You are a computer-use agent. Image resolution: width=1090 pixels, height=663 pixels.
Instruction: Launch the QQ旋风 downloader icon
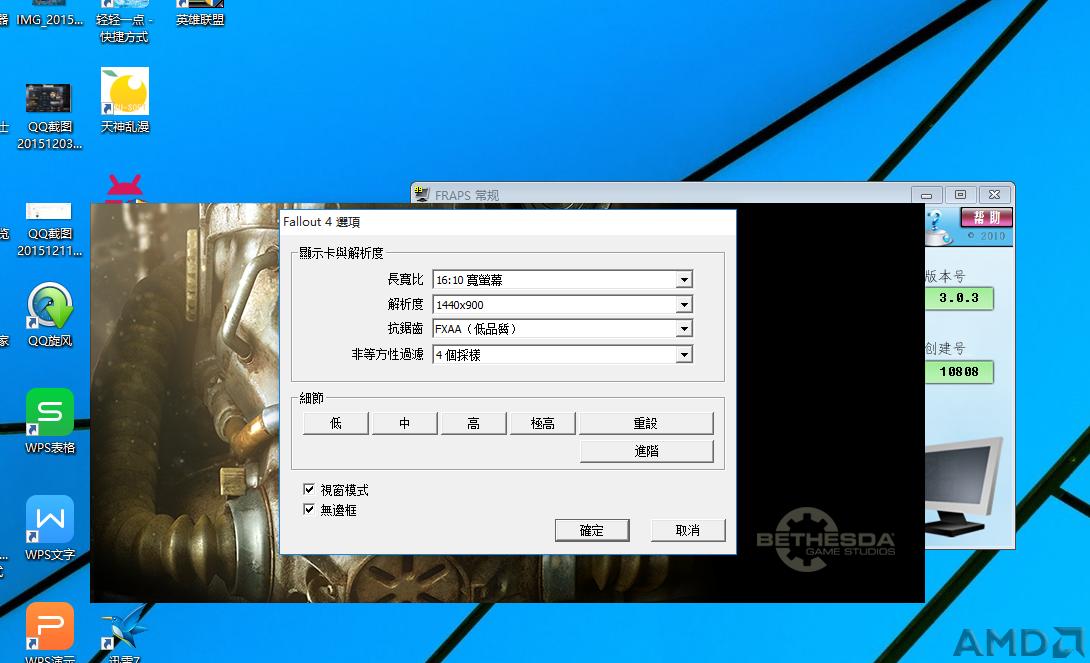pos(50,315)
